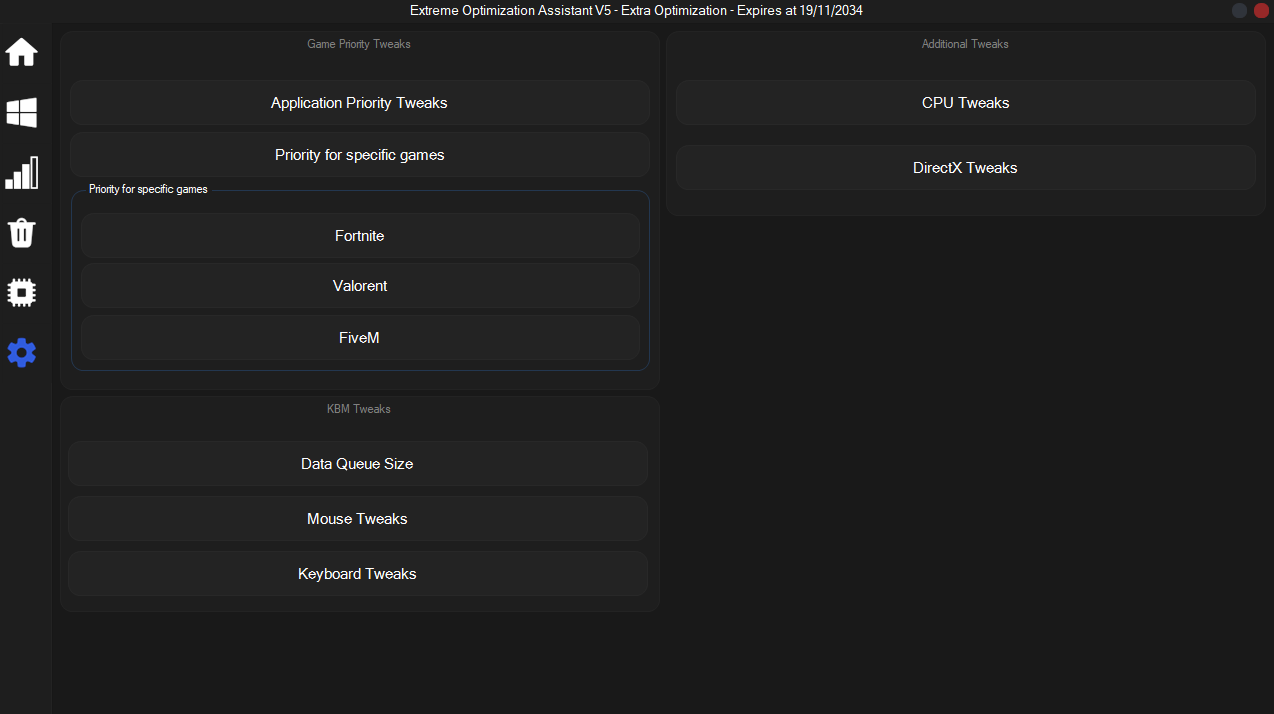Go to the Home page icon

pyautogui.click(x=22, y=52)
